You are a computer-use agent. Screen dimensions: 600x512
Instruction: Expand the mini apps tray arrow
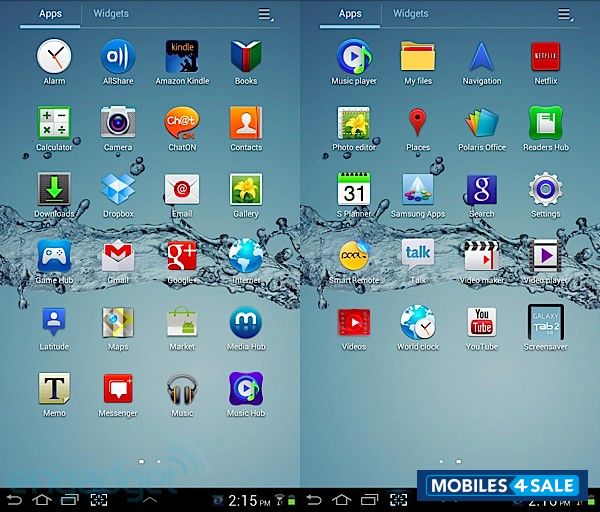150,499
